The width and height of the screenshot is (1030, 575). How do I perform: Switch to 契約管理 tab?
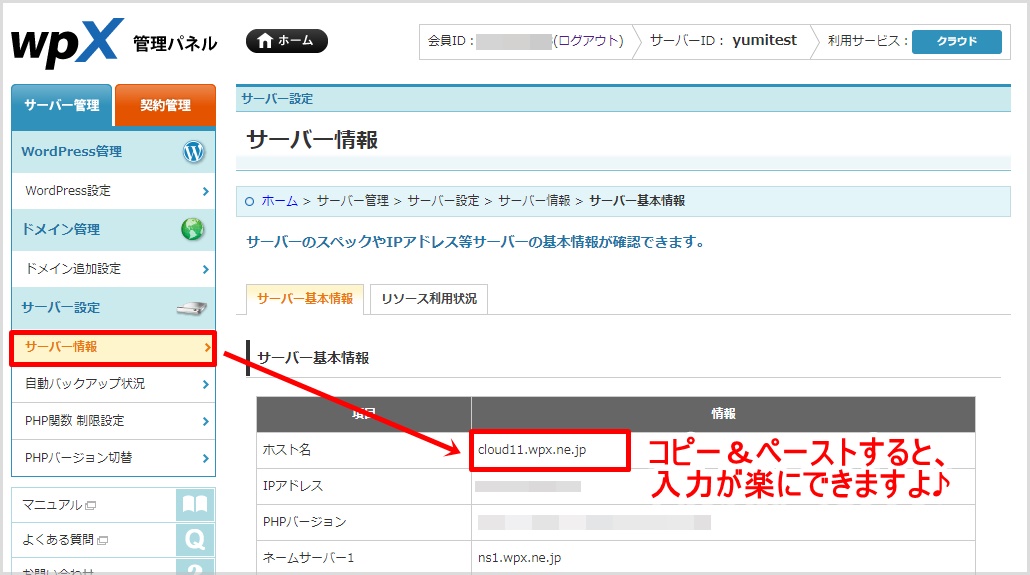point(166,105)
